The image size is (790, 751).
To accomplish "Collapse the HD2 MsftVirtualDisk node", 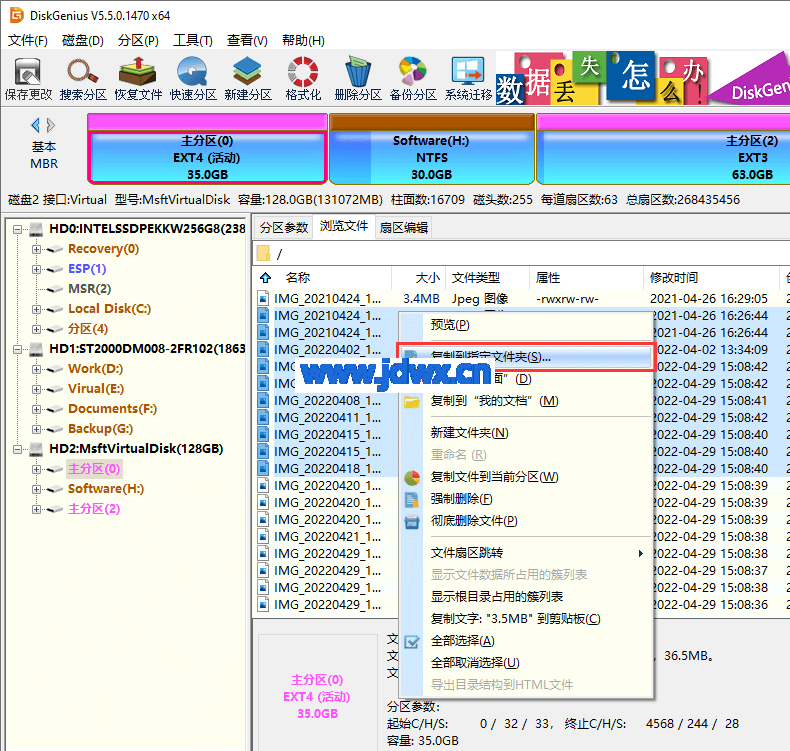I will 18,449.
